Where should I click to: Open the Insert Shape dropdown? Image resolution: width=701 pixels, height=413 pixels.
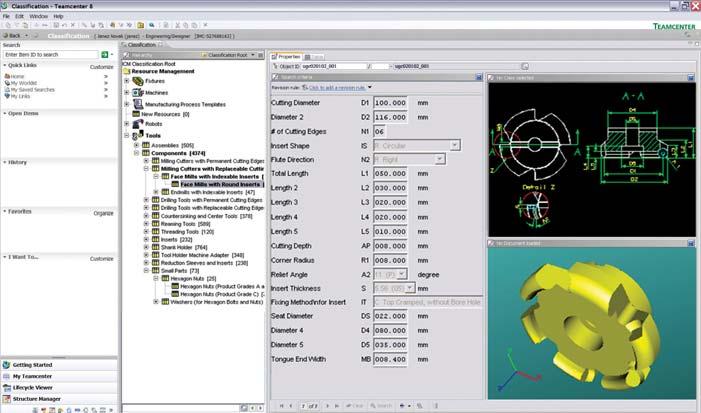pos(455,145)
